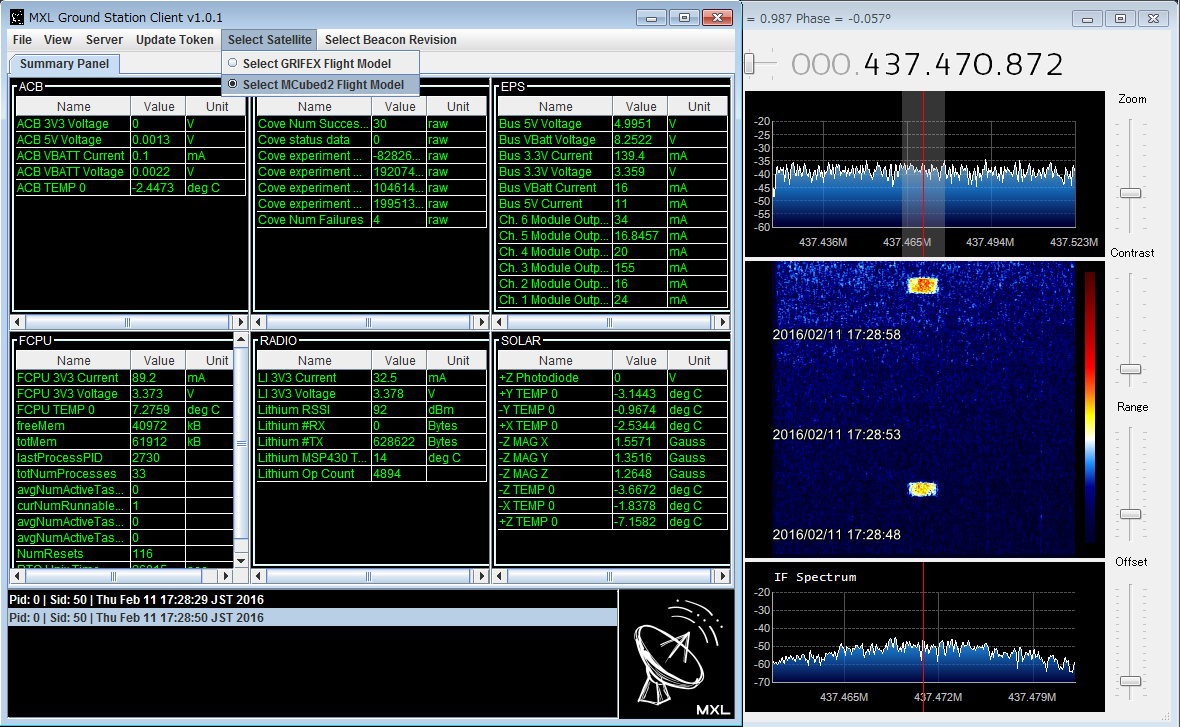The image size is (1180, 727).
Task: Click the SOLAR panel right scroll arrow
Action: 722,576
